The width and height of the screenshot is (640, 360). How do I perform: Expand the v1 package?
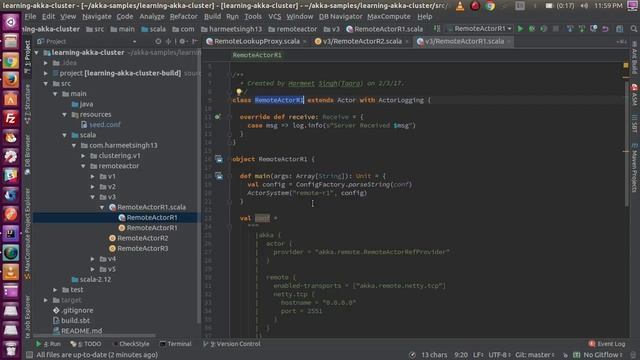(93, 176)
